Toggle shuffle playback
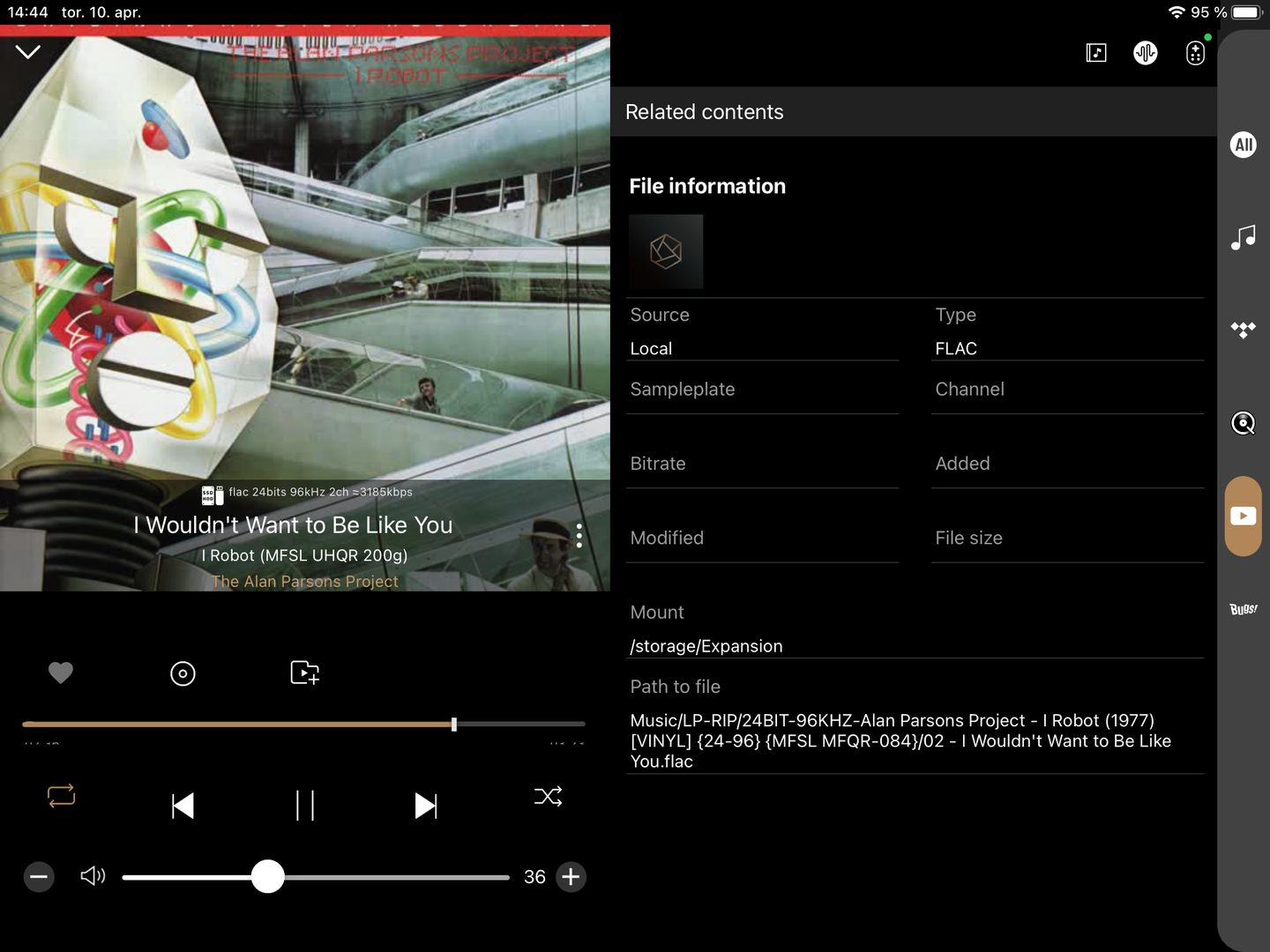Image resolution: width=1270 pixels, height=952 pixels. pyautogui.click(x=548, y=797)
